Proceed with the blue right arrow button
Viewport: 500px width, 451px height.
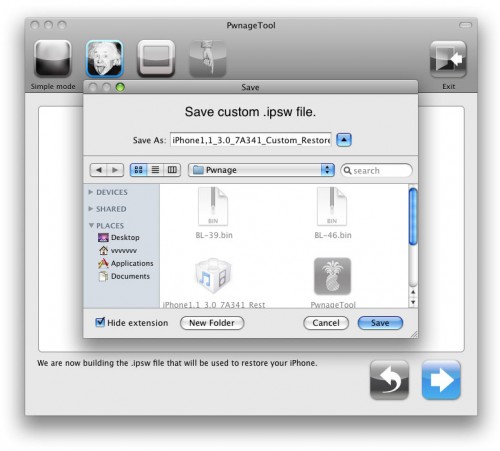click(x=441, y=380)
